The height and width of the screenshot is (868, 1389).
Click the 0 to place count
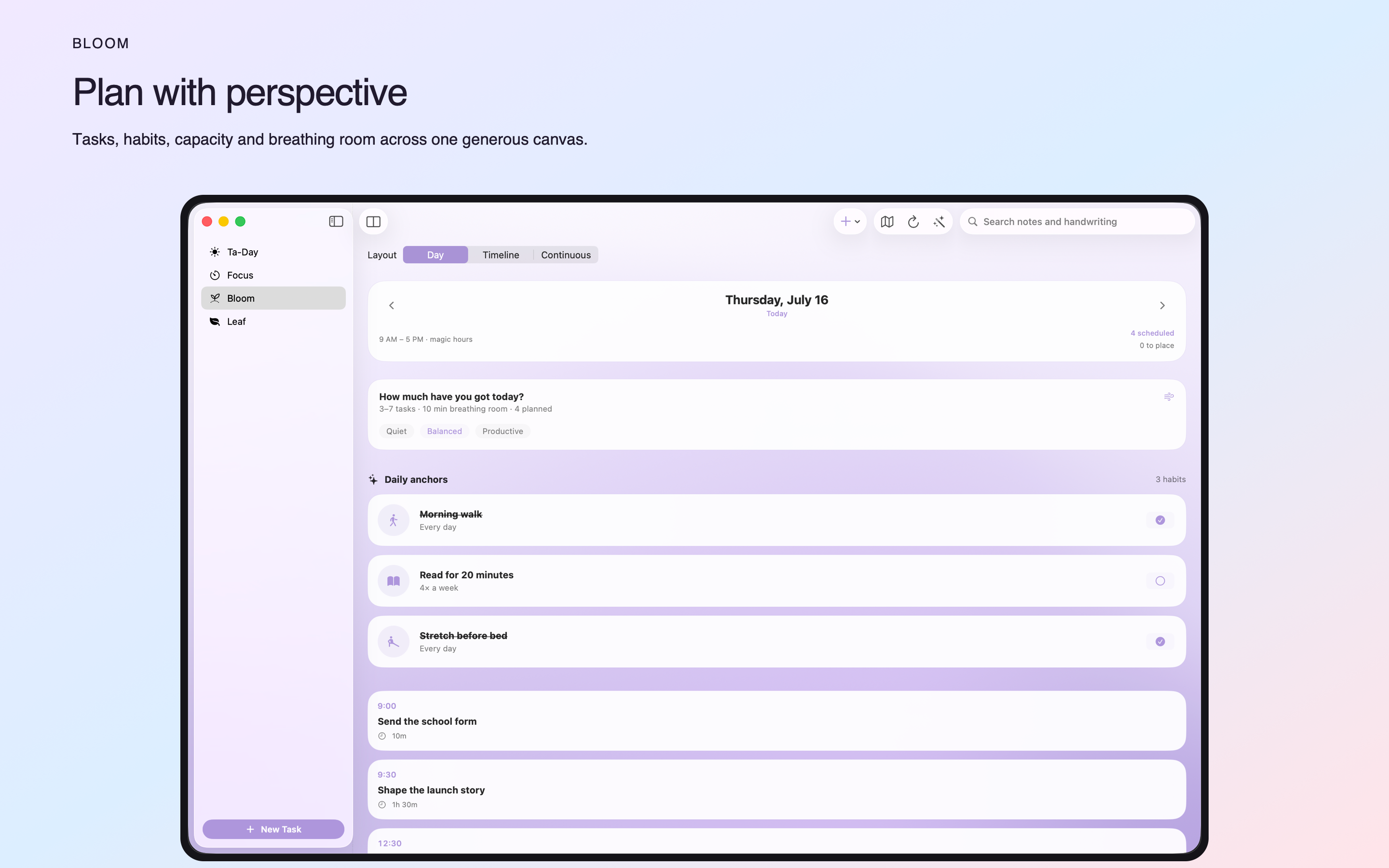point(1157,346)
